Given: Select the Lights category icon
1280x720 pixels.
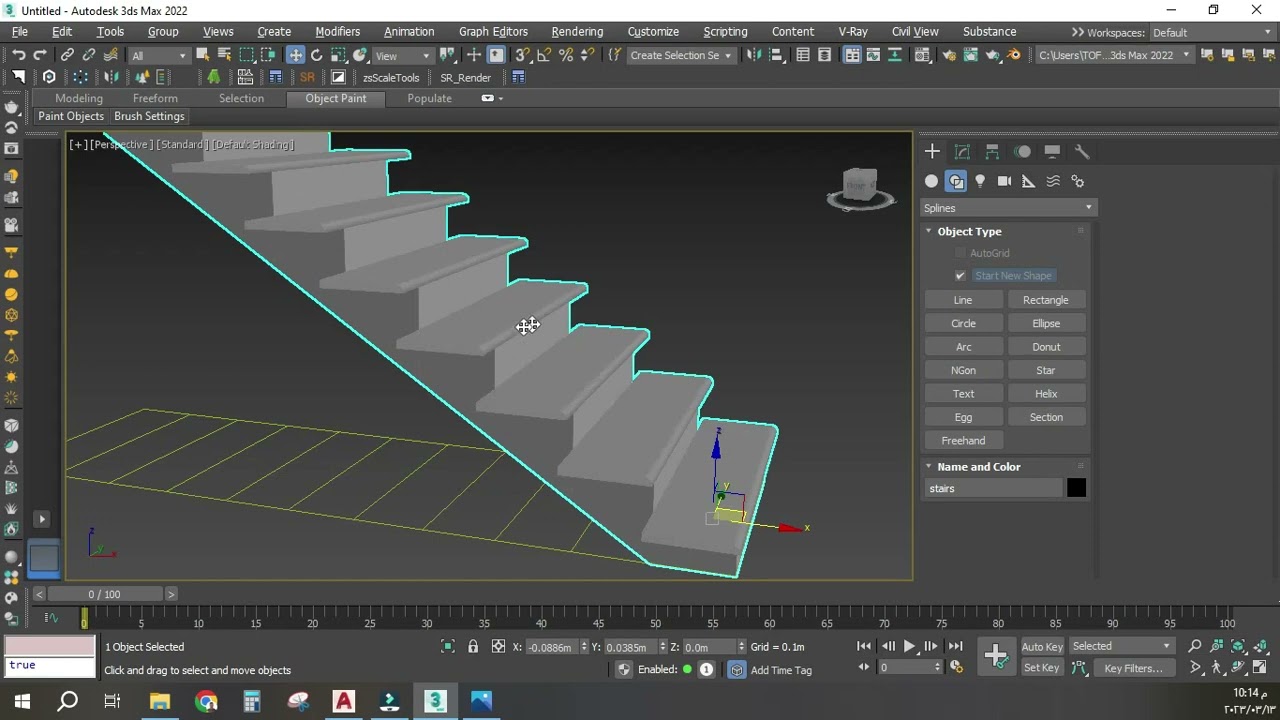Looking at the screenshot, I should coord(980,181).
